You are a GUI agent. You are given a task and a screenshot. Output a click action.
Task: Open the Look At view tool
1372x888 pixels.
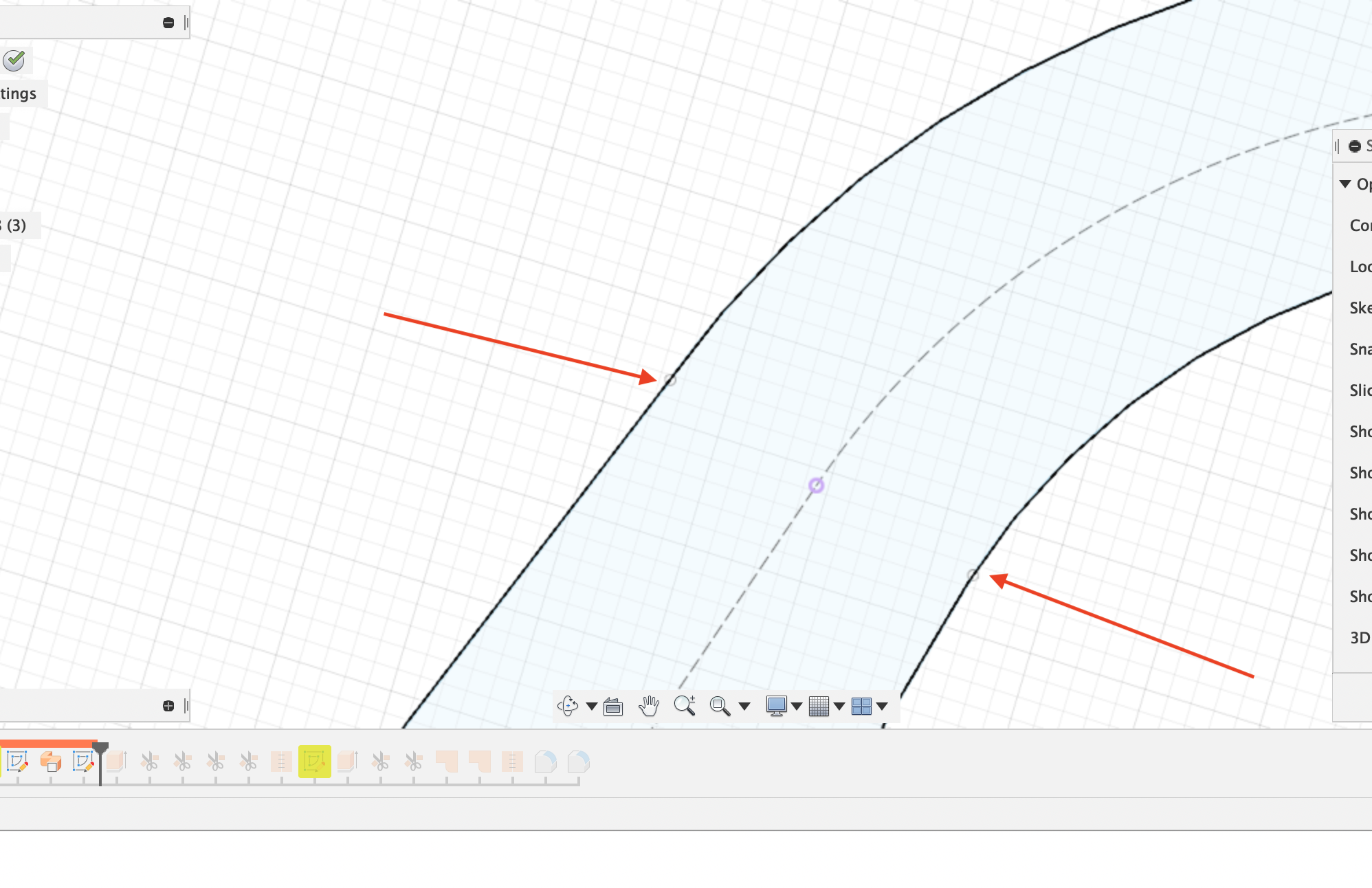[612, 706]
